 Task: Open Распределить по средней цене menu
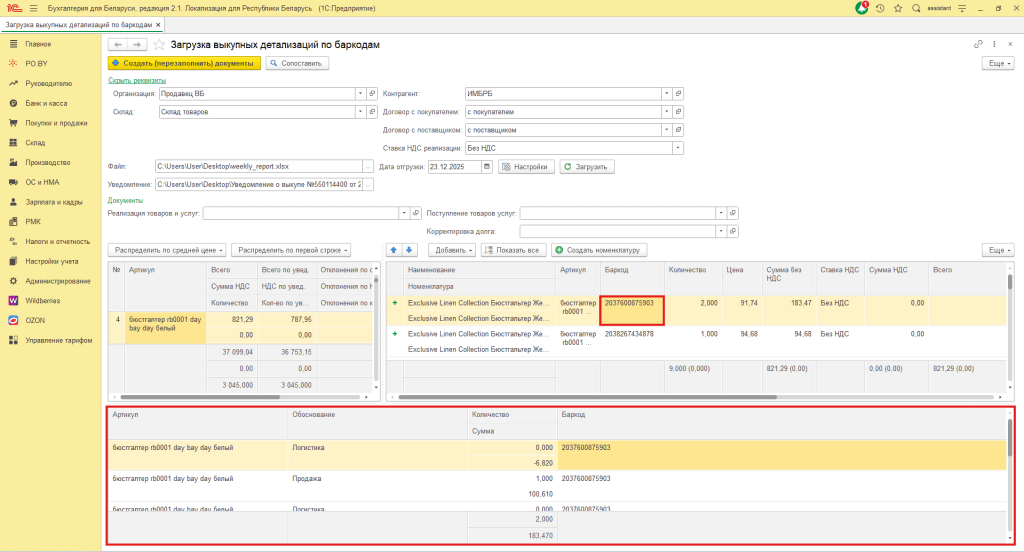pyautogui.click(x=167, y=249)
